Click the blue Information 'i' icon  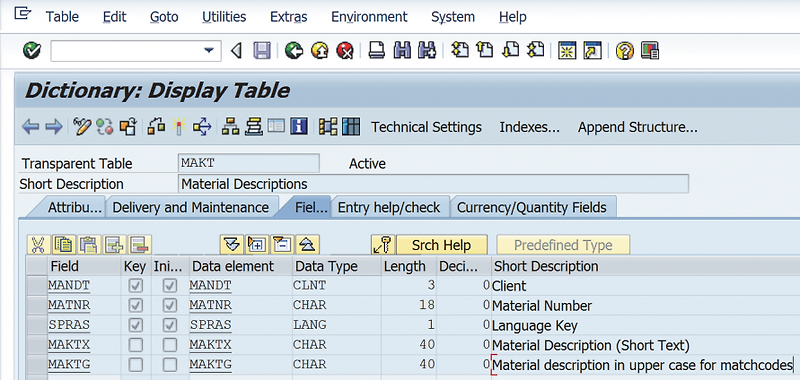[x=299, y=126]
